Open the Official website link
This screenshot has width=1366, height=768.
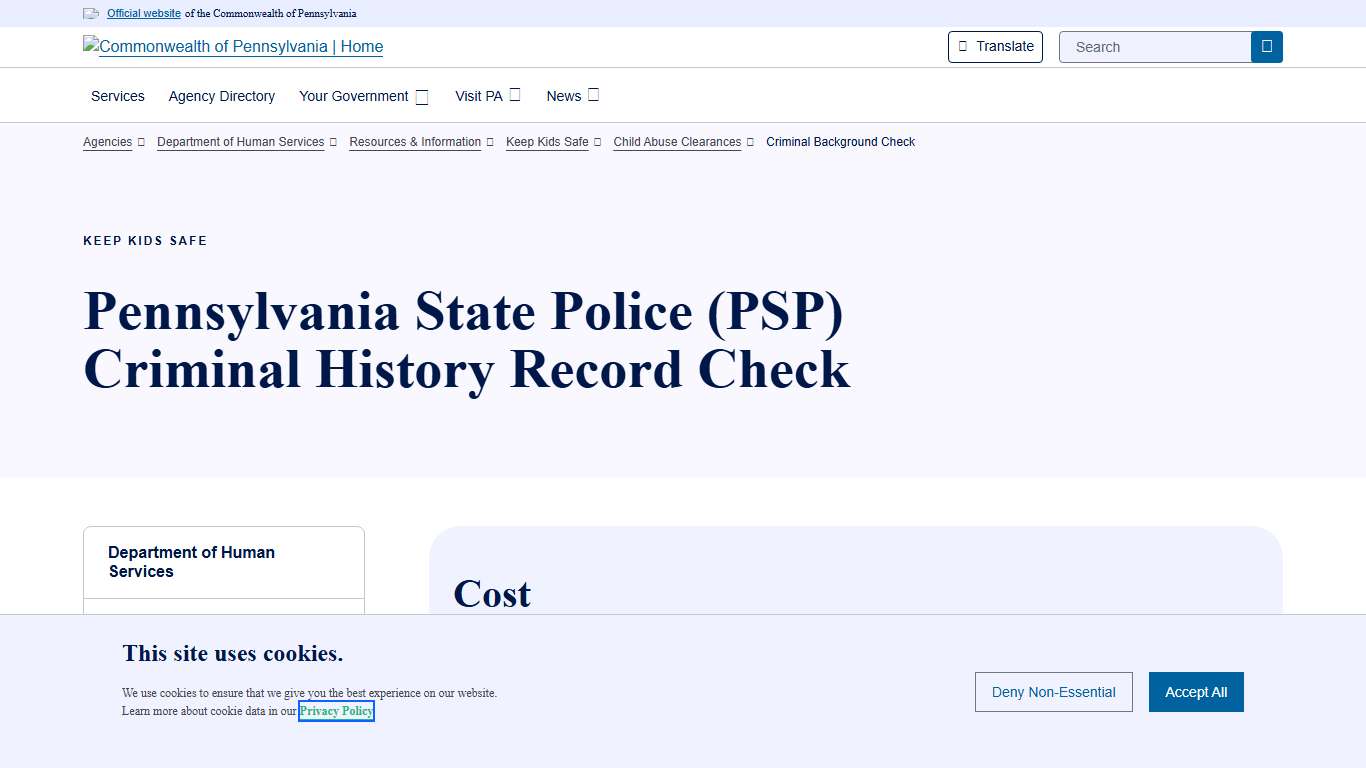[x=143, y=13]
